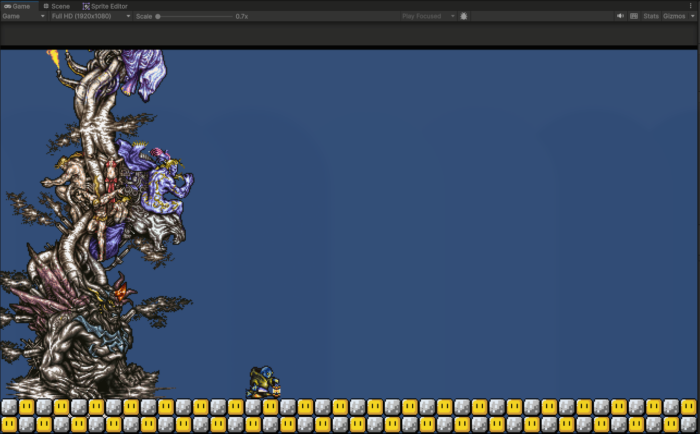Screen dimensions: 700x434
Task: Click the orange flame atop the boss tower
Action: click(x=53, y=57)
